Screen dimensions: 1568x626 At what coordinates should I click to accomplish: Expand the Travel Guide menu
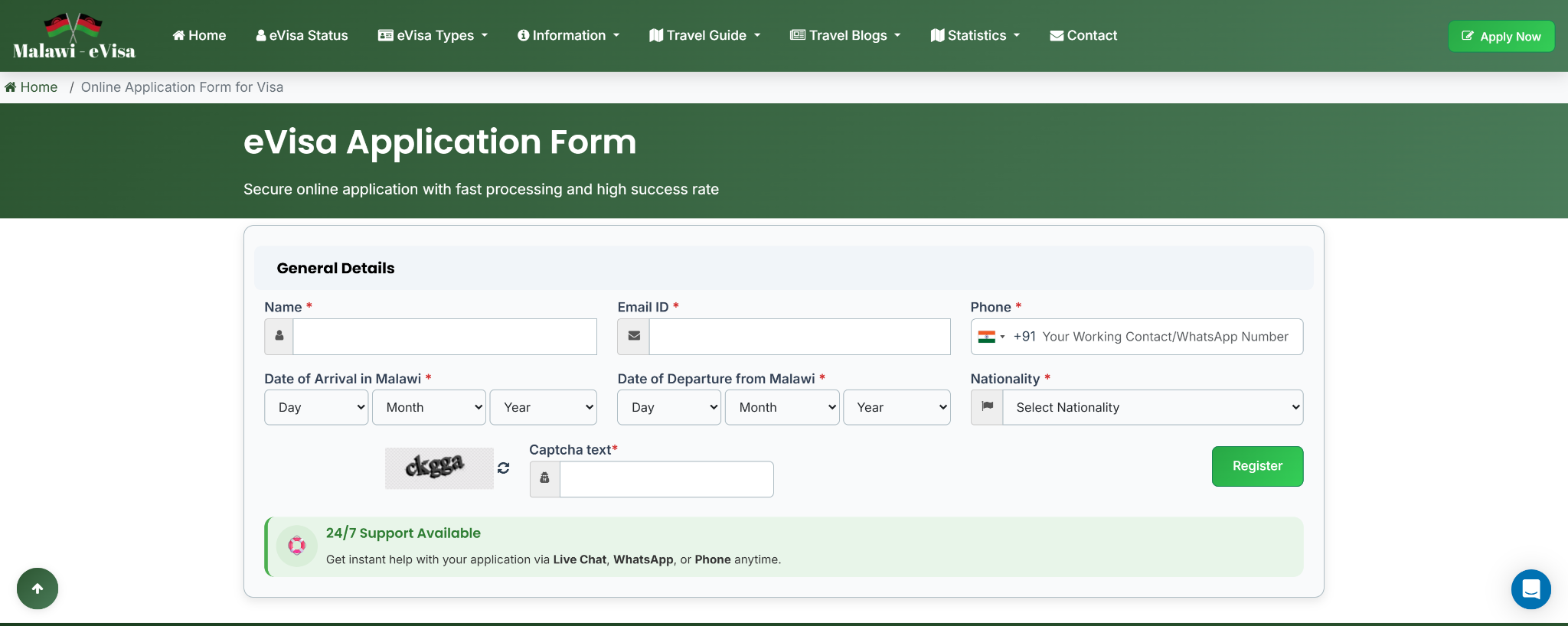[x=704, y=35]
